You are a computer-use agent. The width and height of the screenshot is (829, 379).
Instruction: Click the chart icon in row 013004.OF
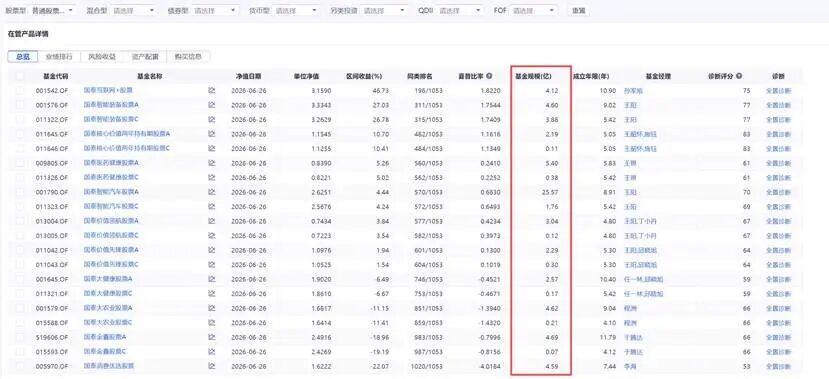tap(212, 221)
